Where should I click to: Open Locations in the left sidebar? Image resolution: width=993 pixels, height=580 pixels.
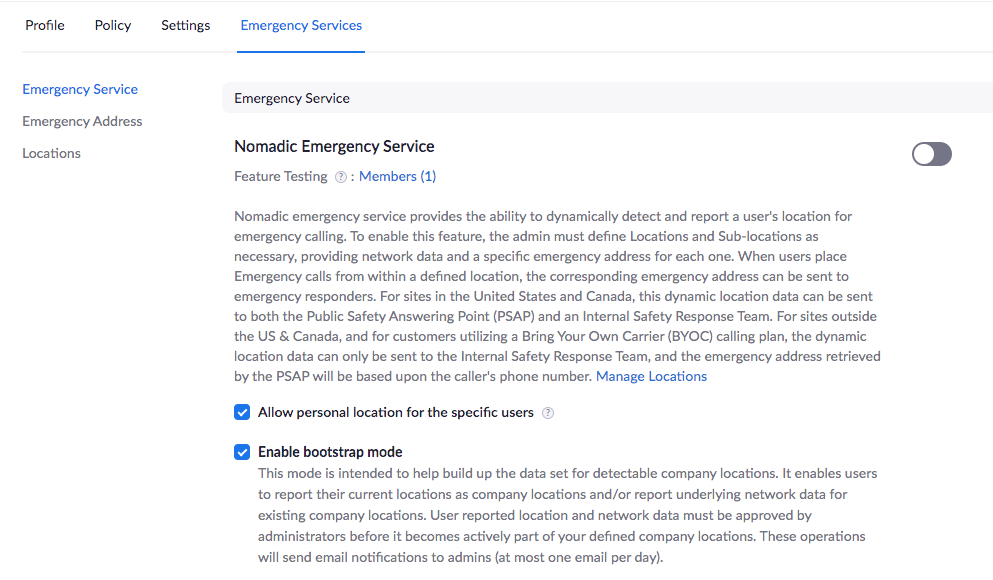[x=51, y=154]
